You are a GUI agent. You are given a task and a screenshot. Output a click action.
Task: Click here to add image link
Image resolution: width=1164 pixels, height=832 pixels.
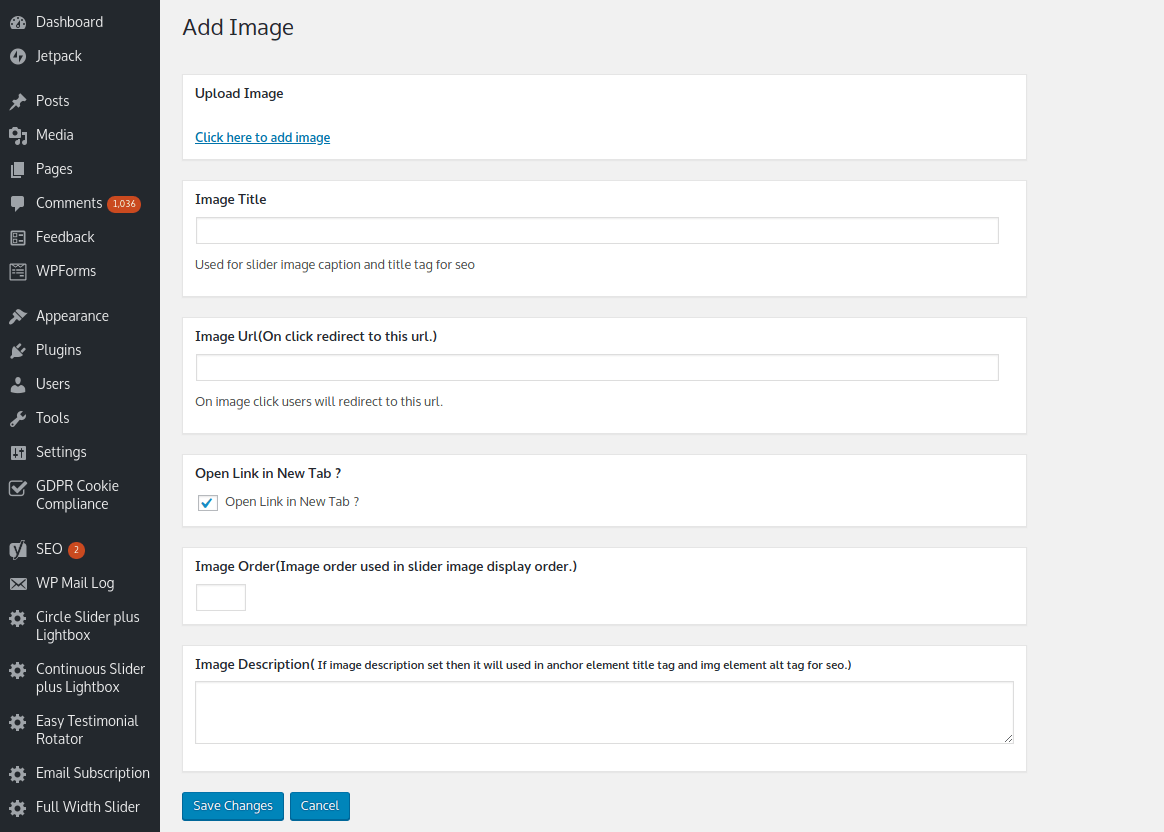click(x=262, y=137)
